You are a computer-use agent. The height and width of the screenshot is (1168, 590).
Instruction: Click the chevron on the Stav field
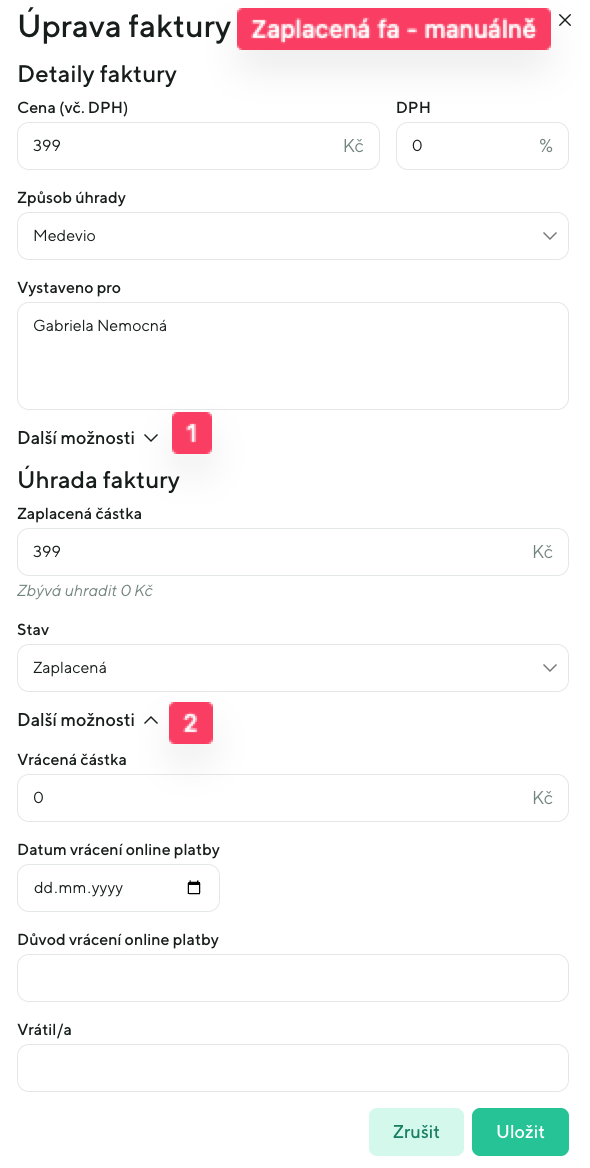point(549,667)
